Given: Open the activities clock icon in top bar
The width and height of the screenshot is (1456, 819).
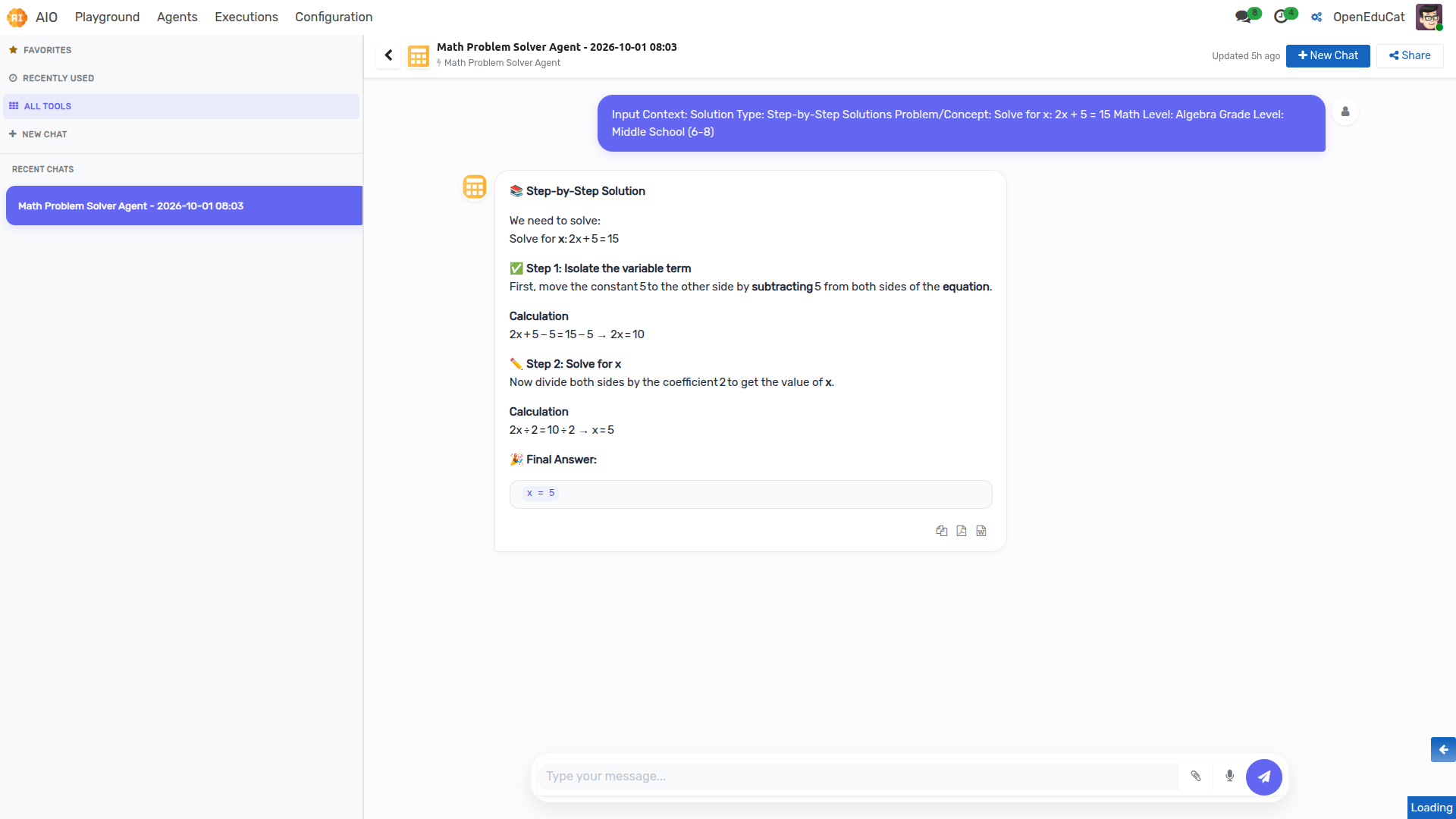Looking at the screenshot, I should pyautogui.click(x=1285, y=16).
